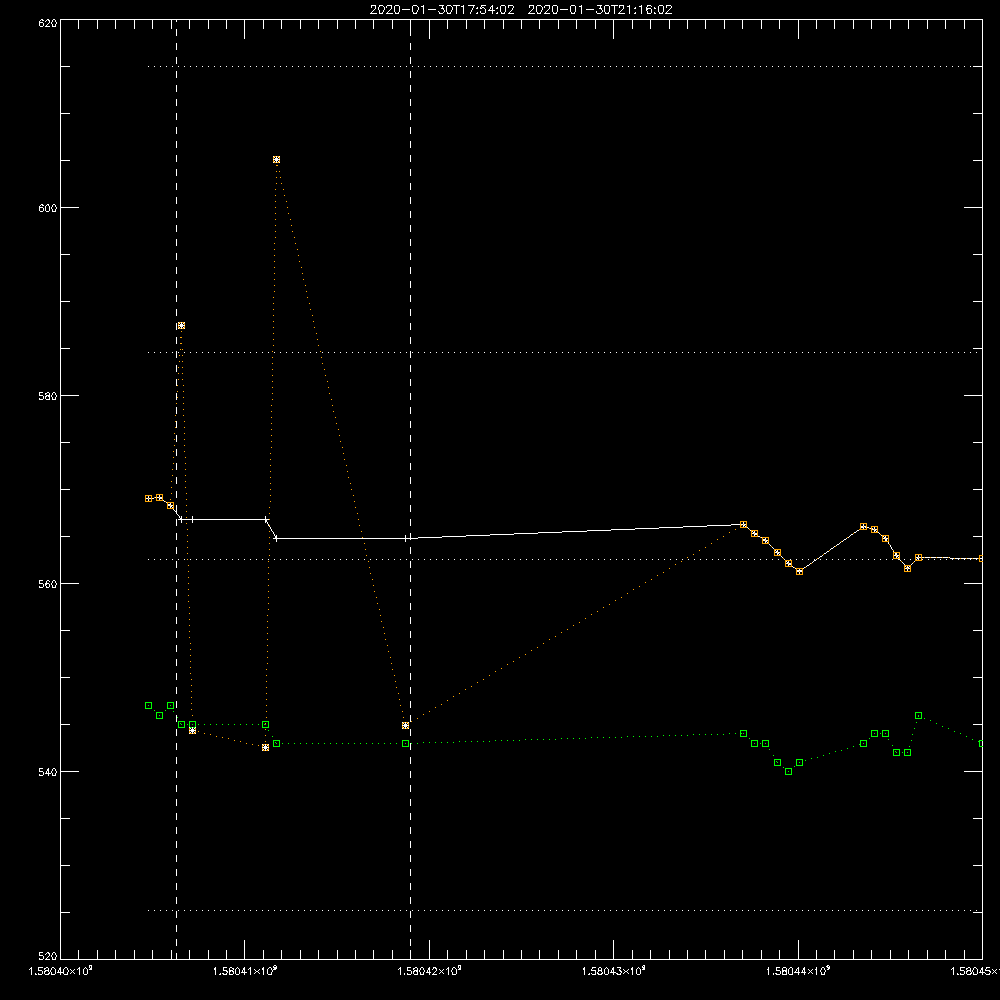Image resolution: width=1000 pixels, height=1000 pixels.
Task: Click the x-axis label 1.58041×10⁹
Action: (x=245, y=971)
